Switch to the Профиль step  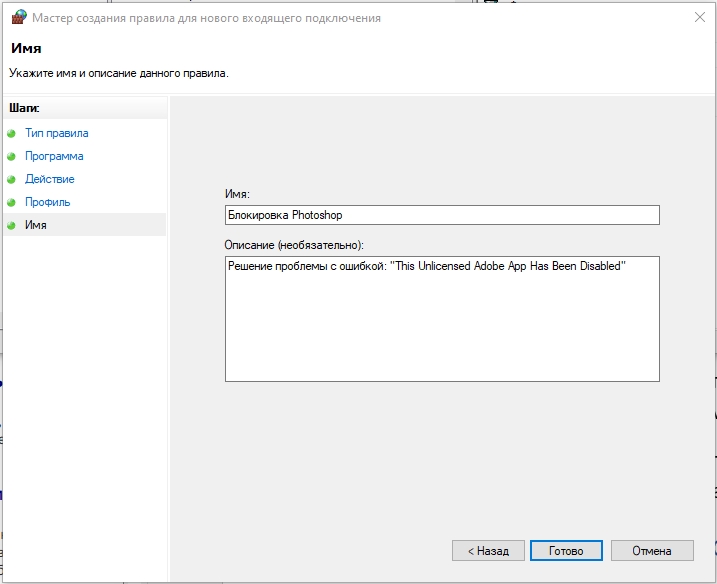(47, 202)
